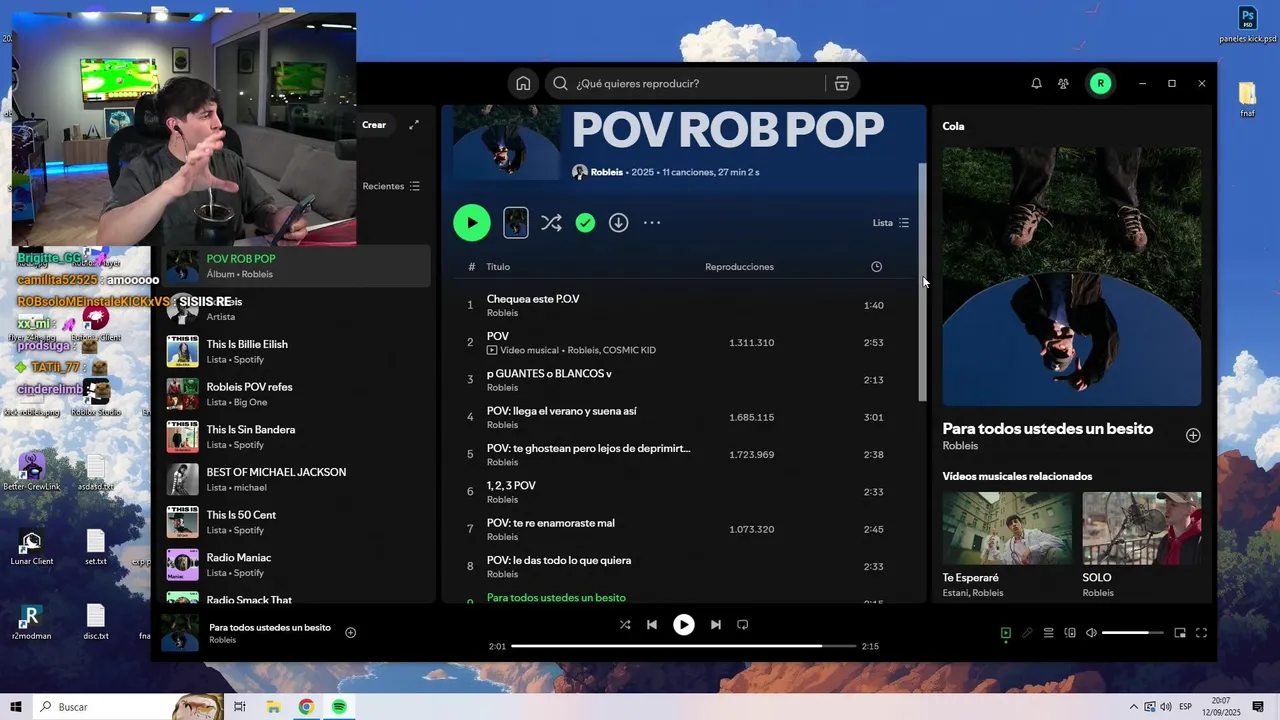Open the miniplayer icon
The width and height of the screenshot is (1280, 720).
1180,633
